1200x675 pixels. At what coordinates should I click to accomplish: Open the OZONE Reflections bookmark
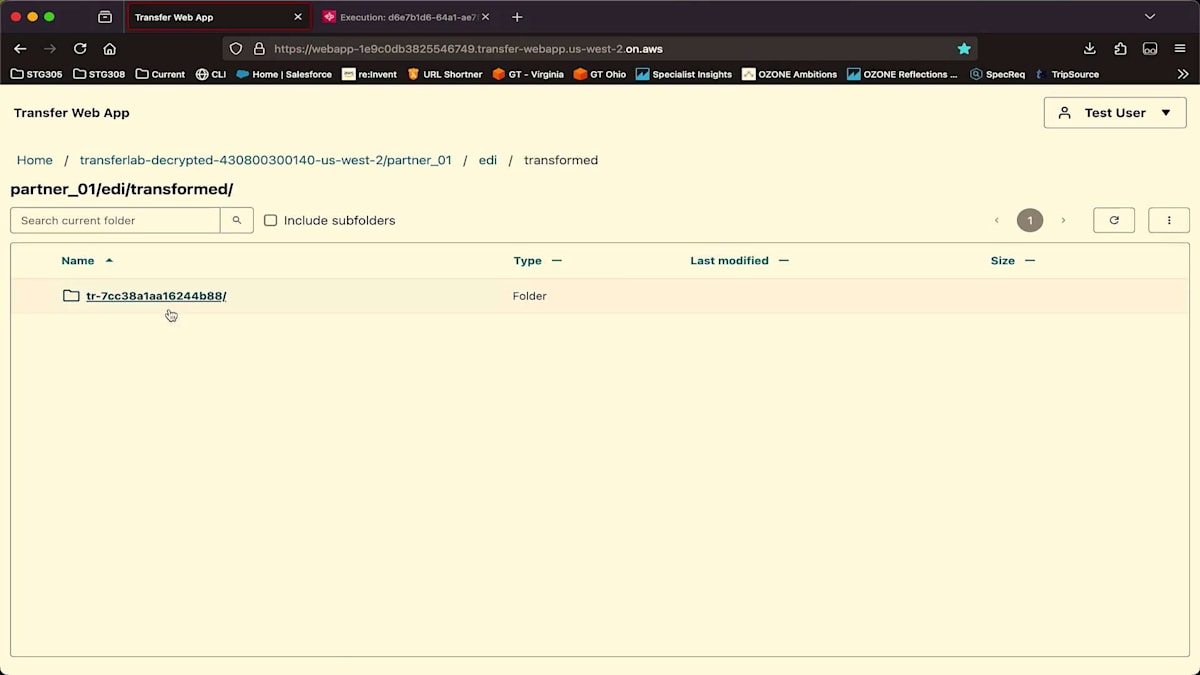click(x=903, y=74)
